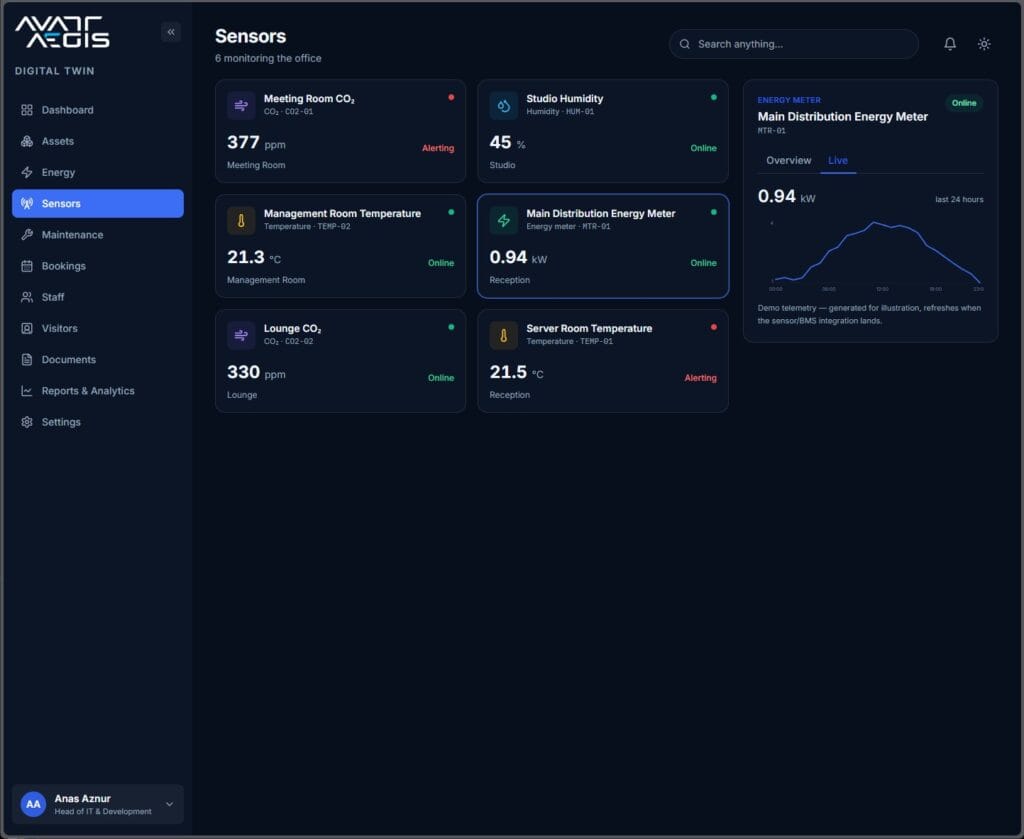The image size is (1024, 839).
Task: Switch to the Overview tab
Action: tap(788, 161)
